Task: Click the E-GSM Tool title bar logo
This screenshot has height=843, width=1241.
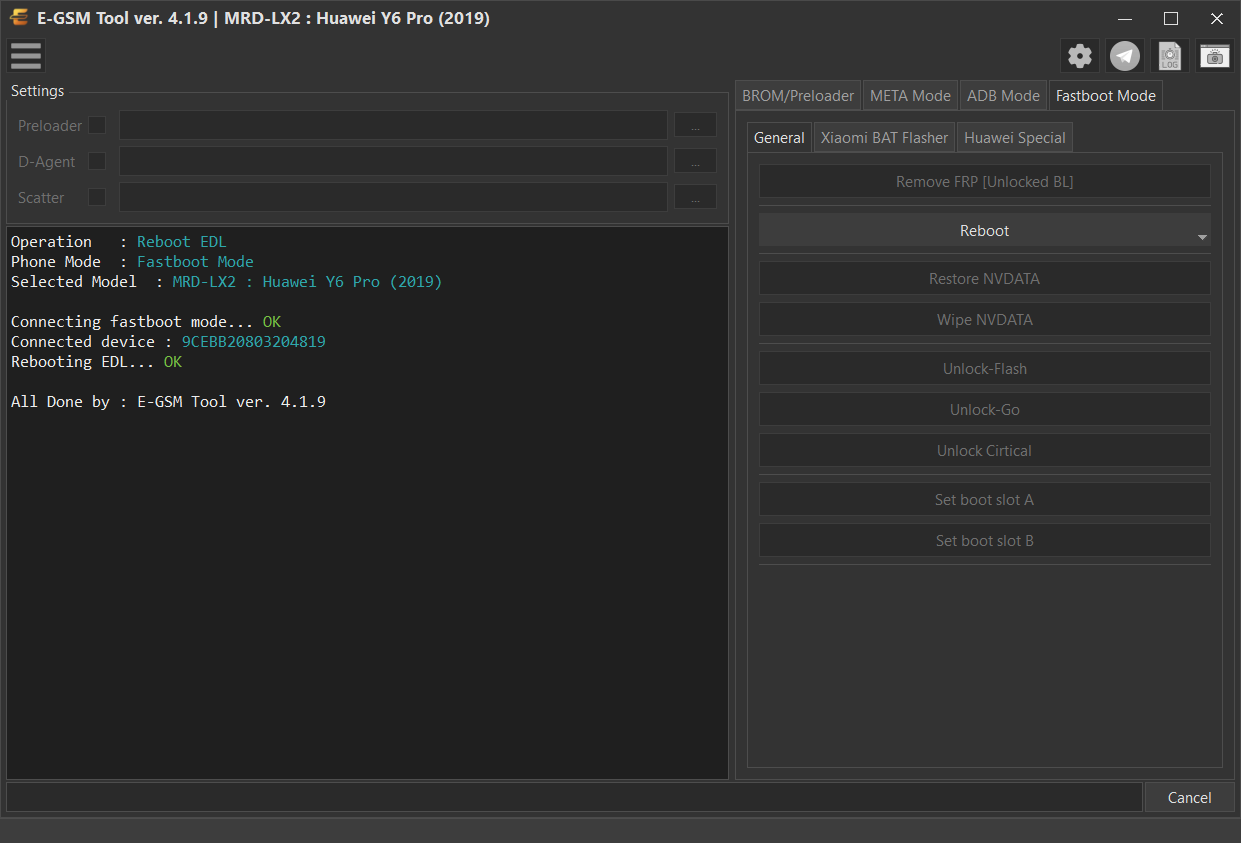Action: (x=19, y=18)
